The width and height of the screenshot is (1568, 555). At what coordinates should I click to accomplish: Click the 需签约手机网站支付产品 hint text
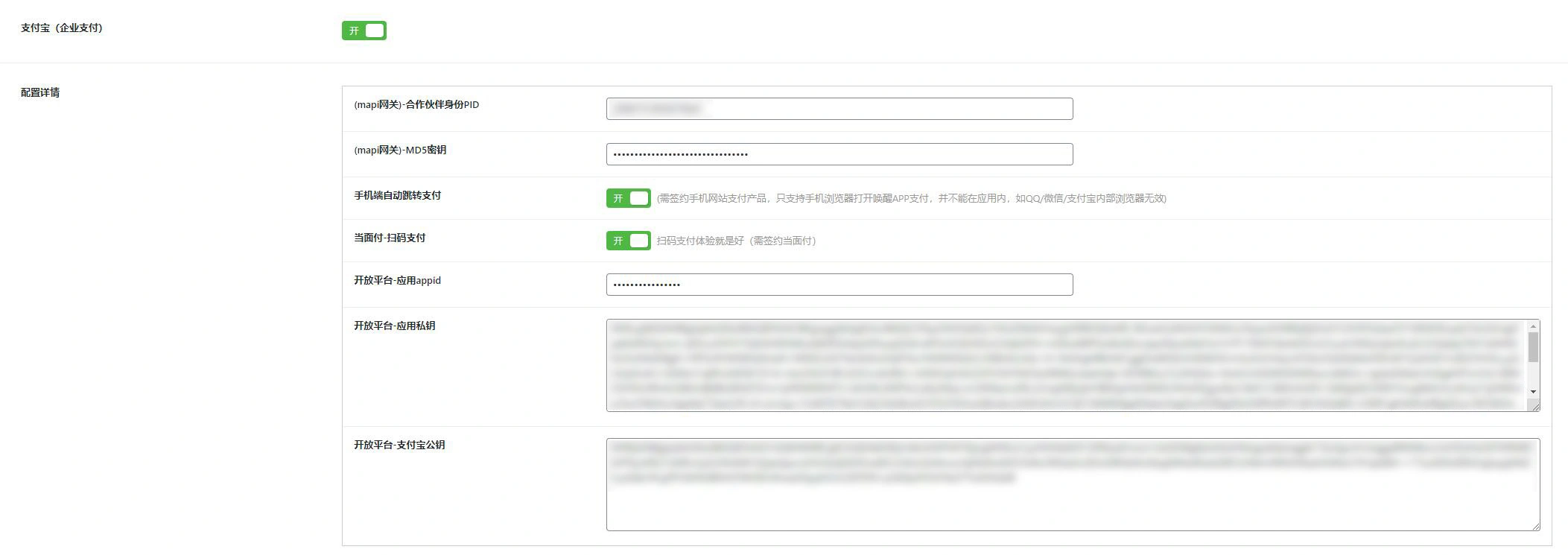(x=712, y=198)
